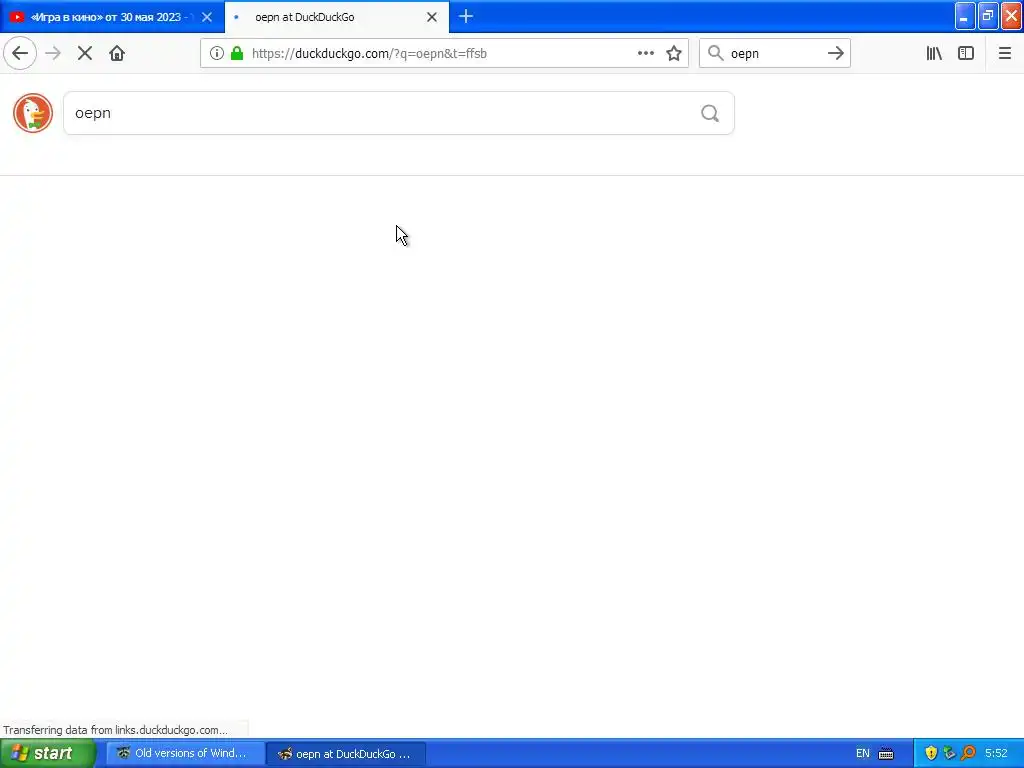1024x768 pixels.
Task: Toggle the sidebar view icon
Action: (966, 54)
